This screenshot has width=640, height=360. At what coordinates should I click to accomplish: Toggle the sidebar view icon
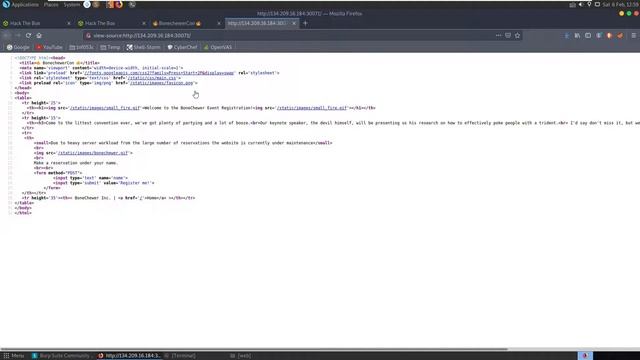point(588,36)
